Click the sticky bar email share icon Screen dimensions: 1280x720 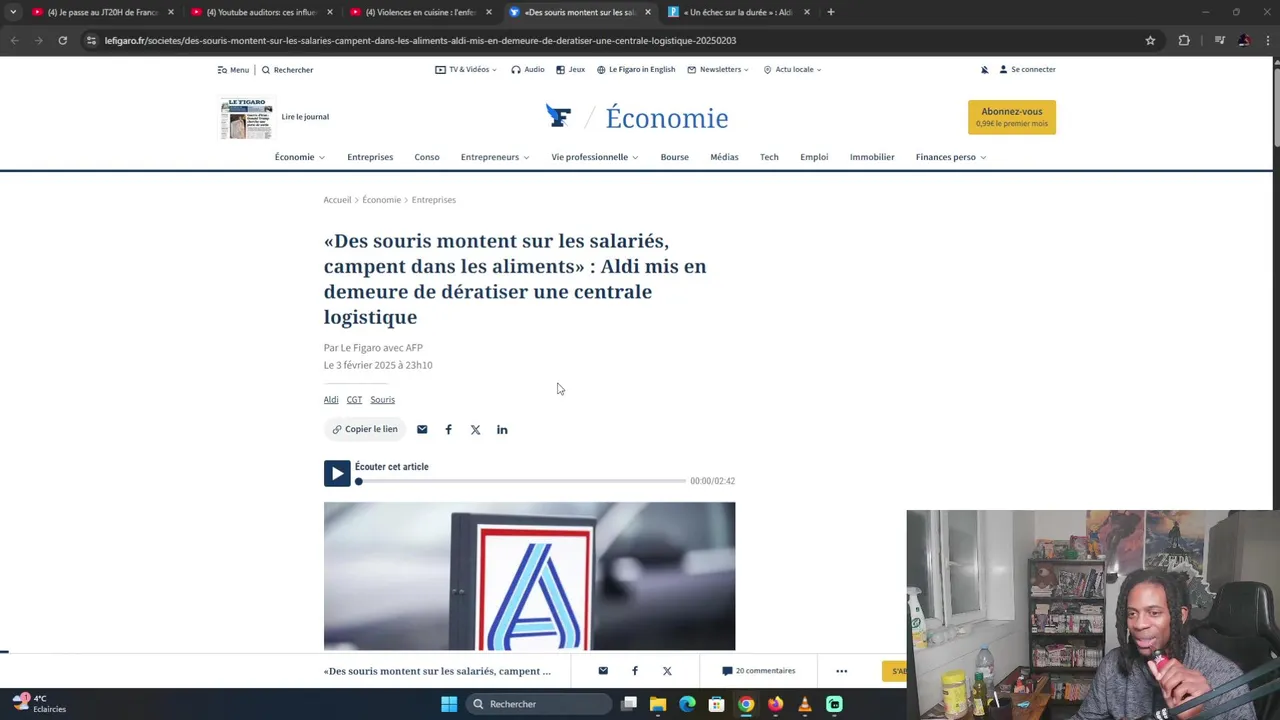coord(603,671)
